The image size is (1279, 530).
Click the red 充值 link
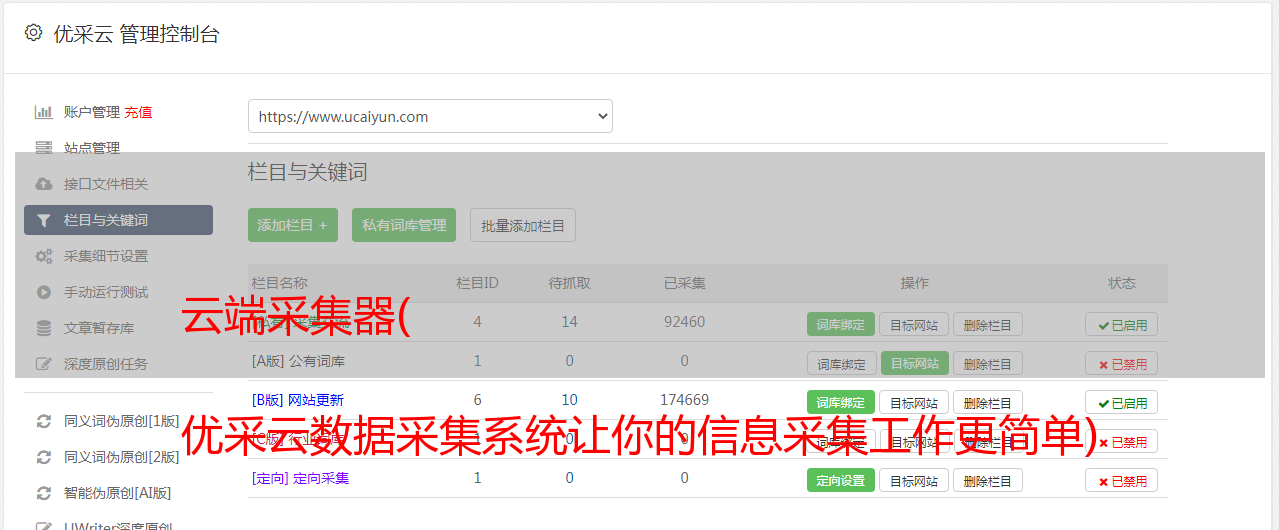[138, 112]
